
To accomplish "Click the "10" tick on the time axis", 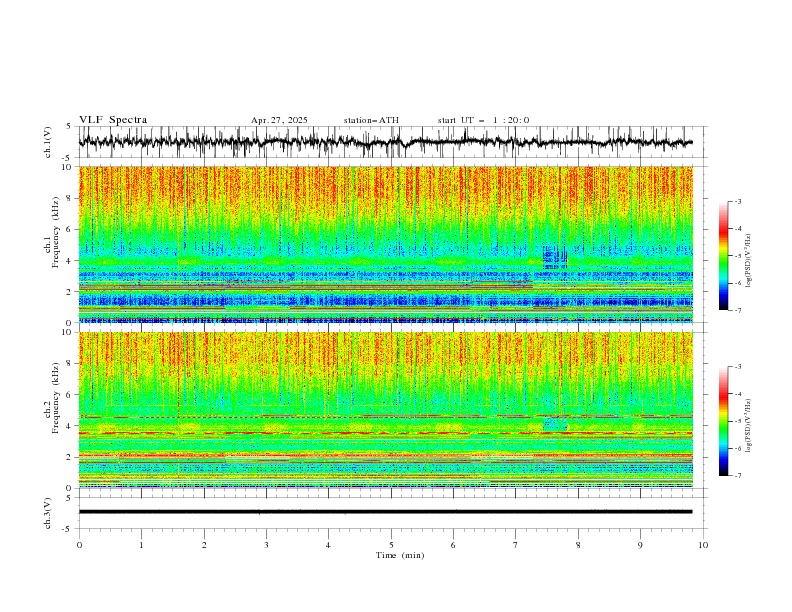I will coord(703,545).
